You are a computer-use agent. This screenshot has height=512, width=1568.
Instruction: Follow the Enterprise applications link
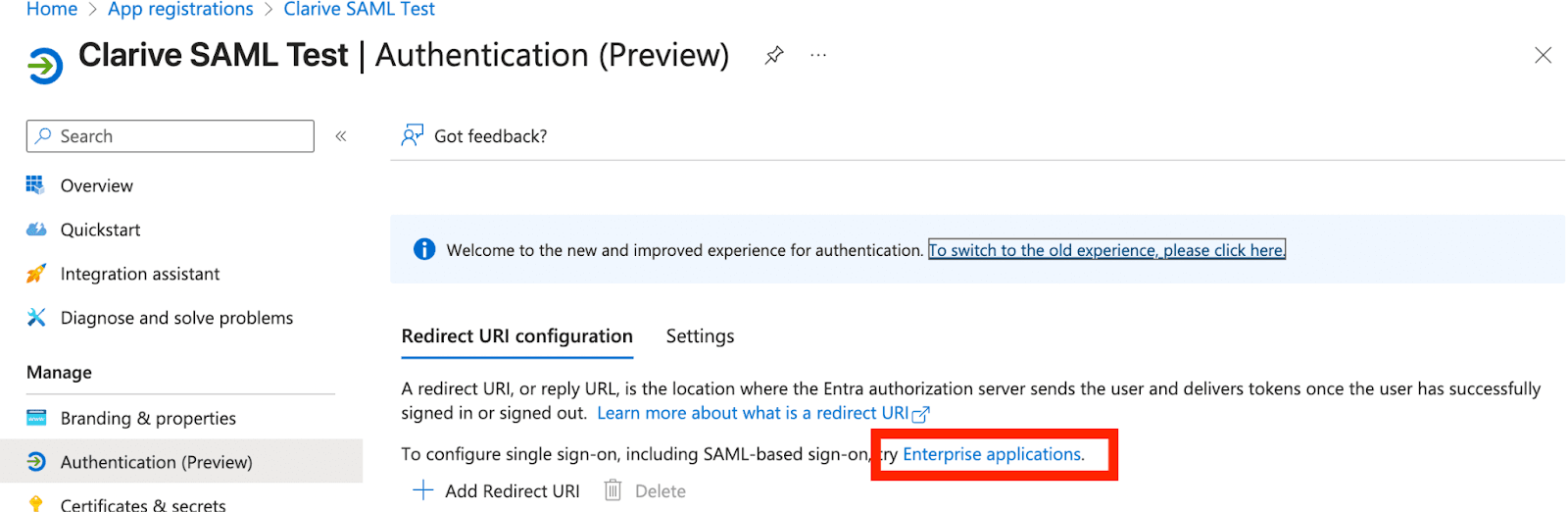point(994,454)
